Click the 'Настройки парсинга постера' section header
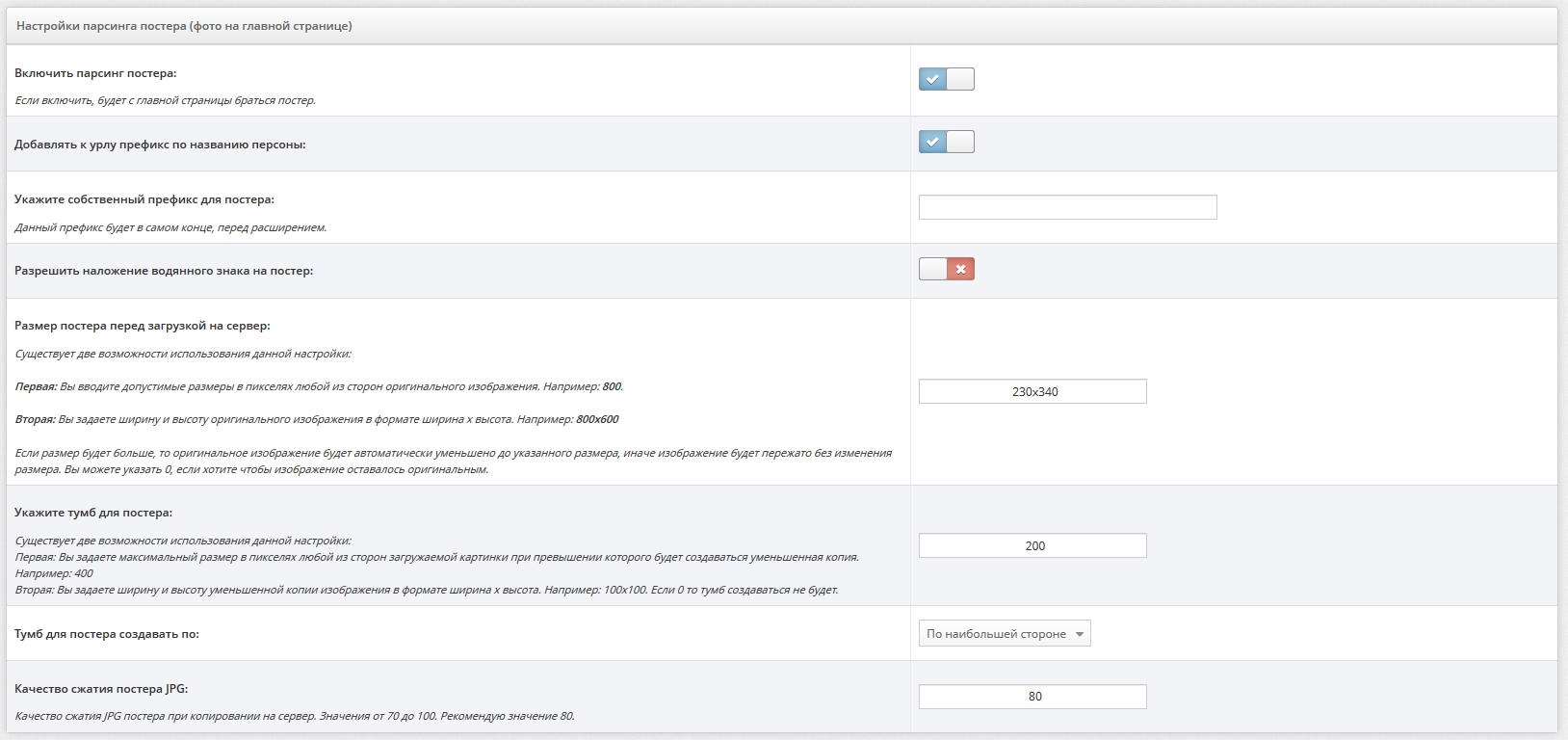The width and height of the screenshot is (1568, 740). pyautogui.click(x=781, y=26)
